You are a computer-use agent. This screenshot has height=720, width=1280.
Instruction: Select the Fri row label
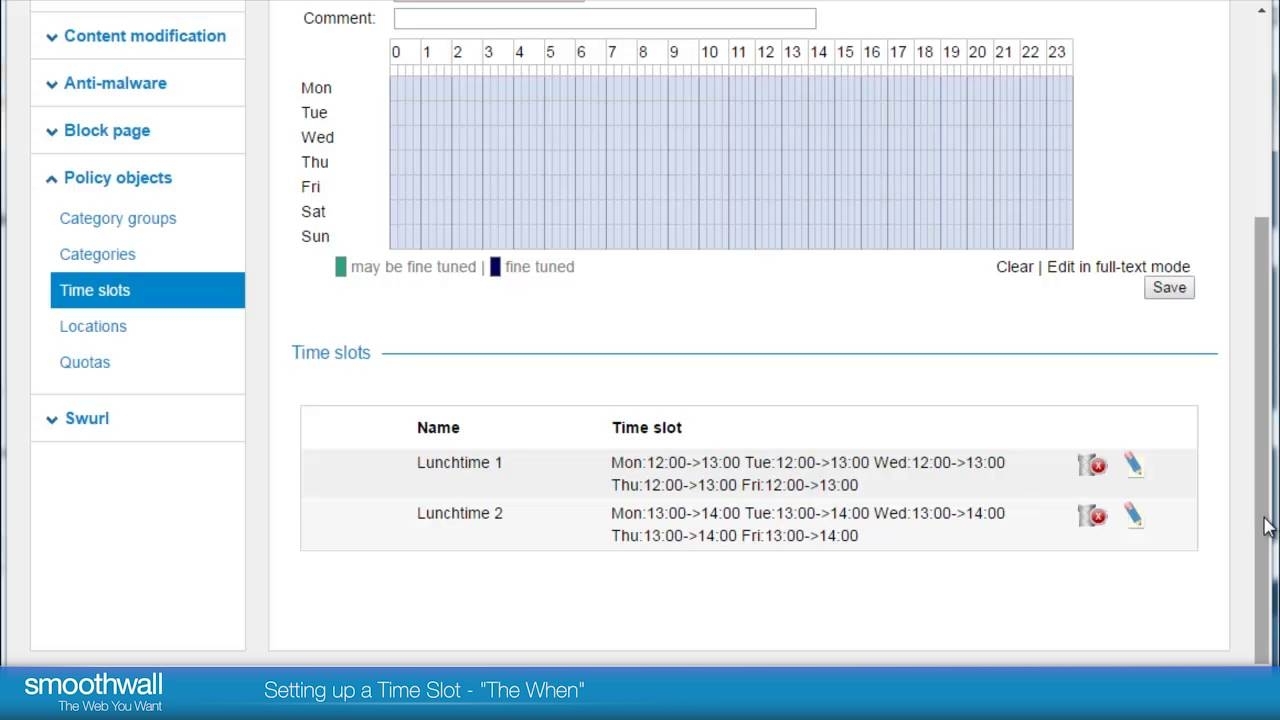310,187
